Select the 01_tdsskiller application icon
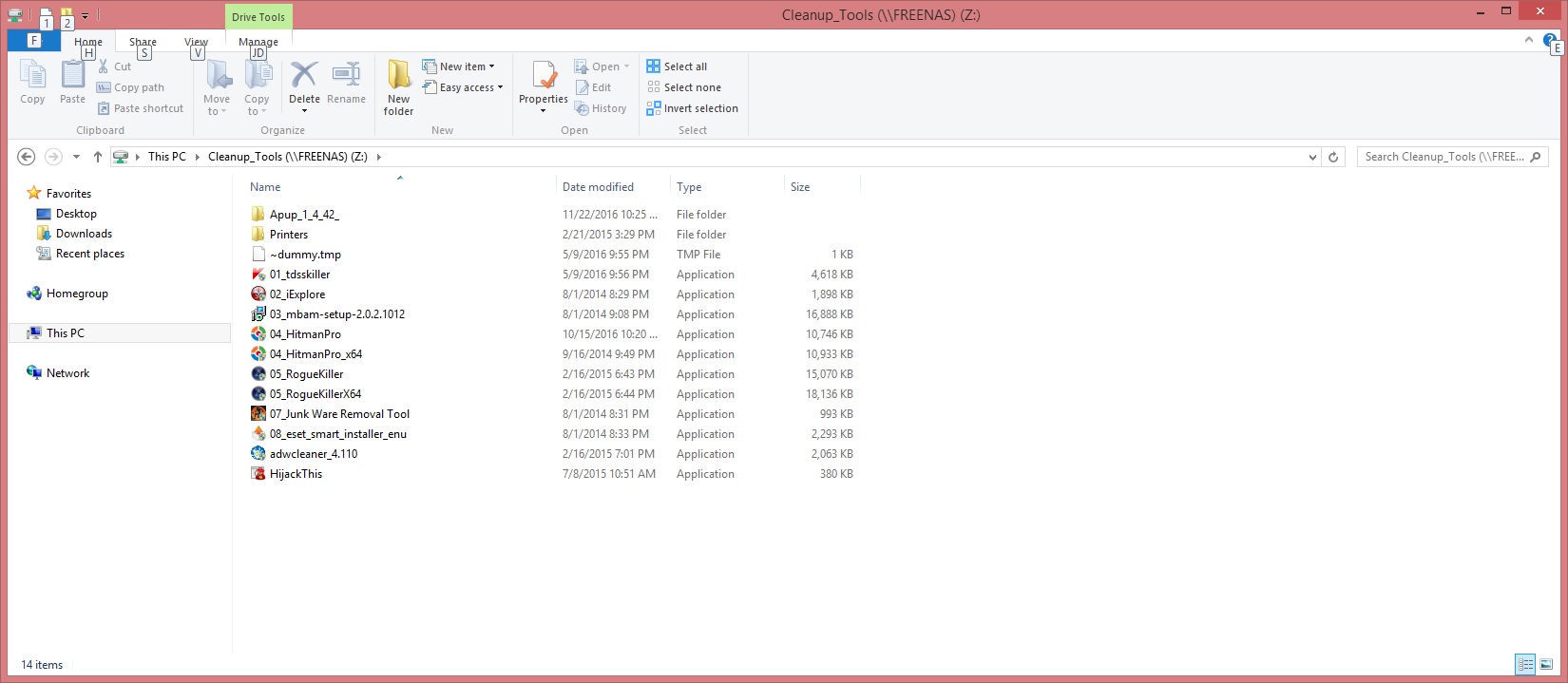The width and height of the screenshot is (1568, 683). point(258,275)
